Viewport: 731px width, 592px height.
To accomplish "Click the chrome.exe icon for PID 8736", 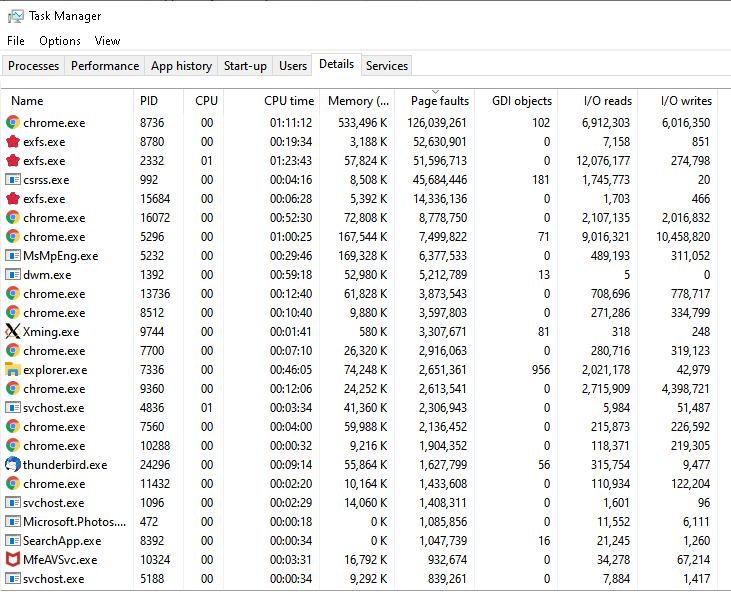I will pos(13,123).
